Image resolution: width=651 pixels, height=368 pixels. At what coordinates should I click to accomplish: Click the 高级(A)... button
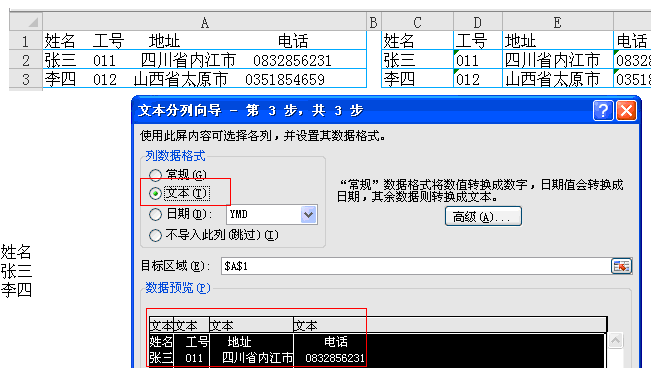tap(483, 216)
